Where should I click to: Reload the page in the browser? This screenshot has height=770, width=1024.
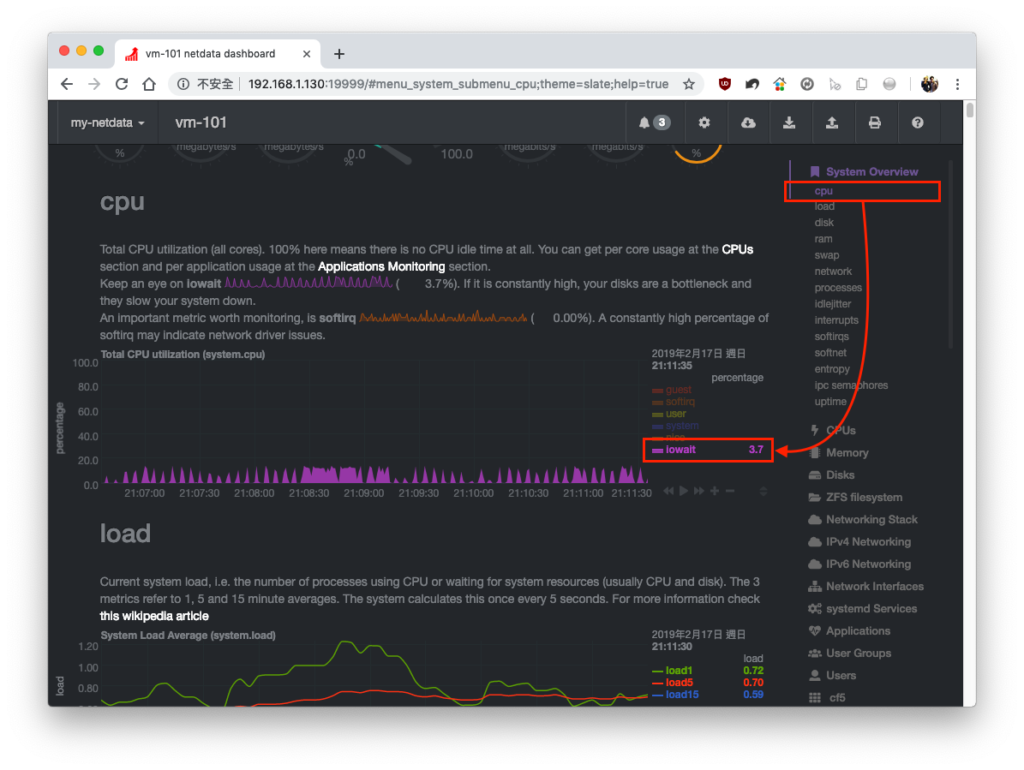click(121, 84)
